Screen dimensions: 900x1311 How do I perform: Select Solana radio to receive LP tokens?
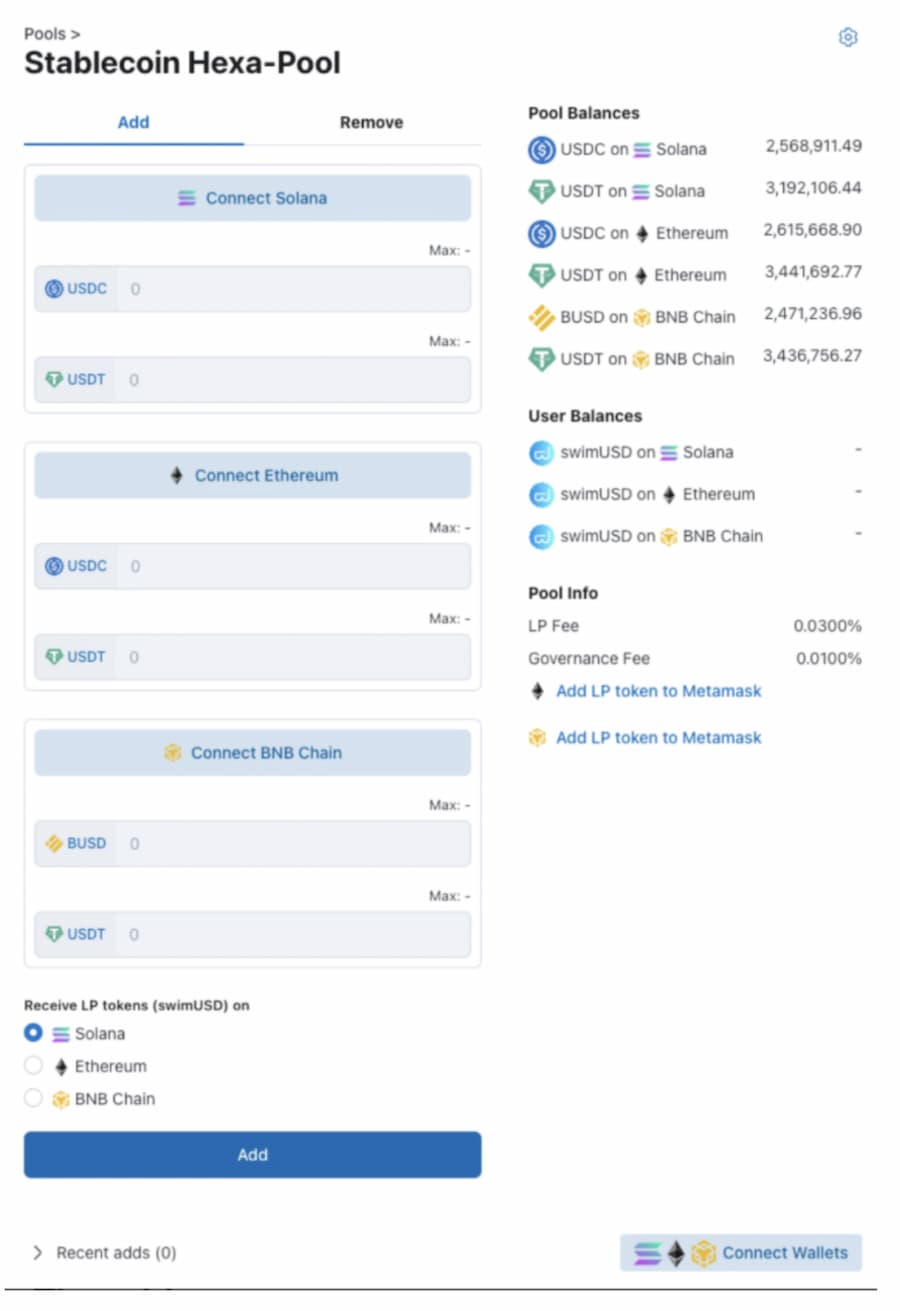pos(34,1033)
